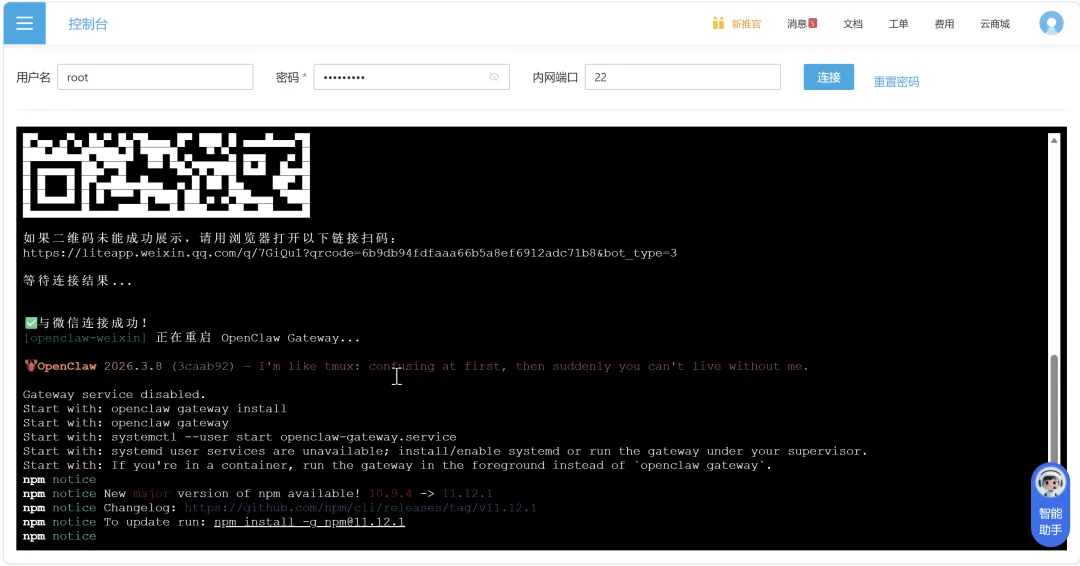Viewport: 1080px width, 566px height.
Task: Click the green checkmark before 与微信连接成功
Action: [x=31, y=322]
